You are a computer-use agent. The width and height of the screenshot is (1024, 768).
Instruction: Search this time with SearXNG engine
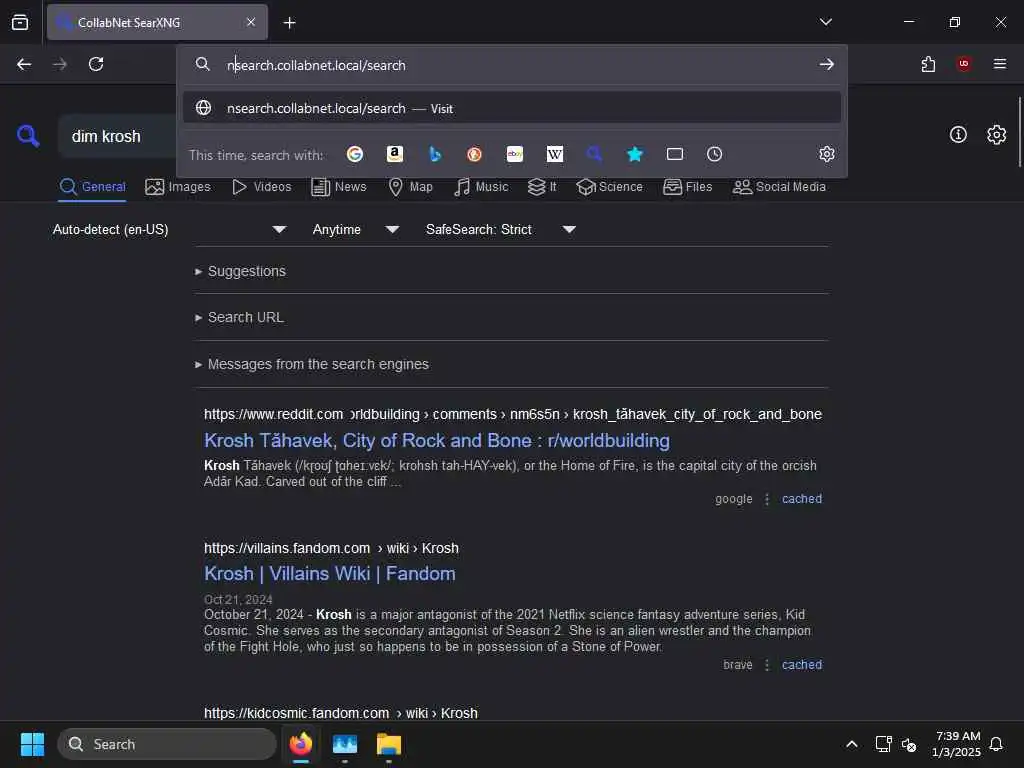(594, 154)
